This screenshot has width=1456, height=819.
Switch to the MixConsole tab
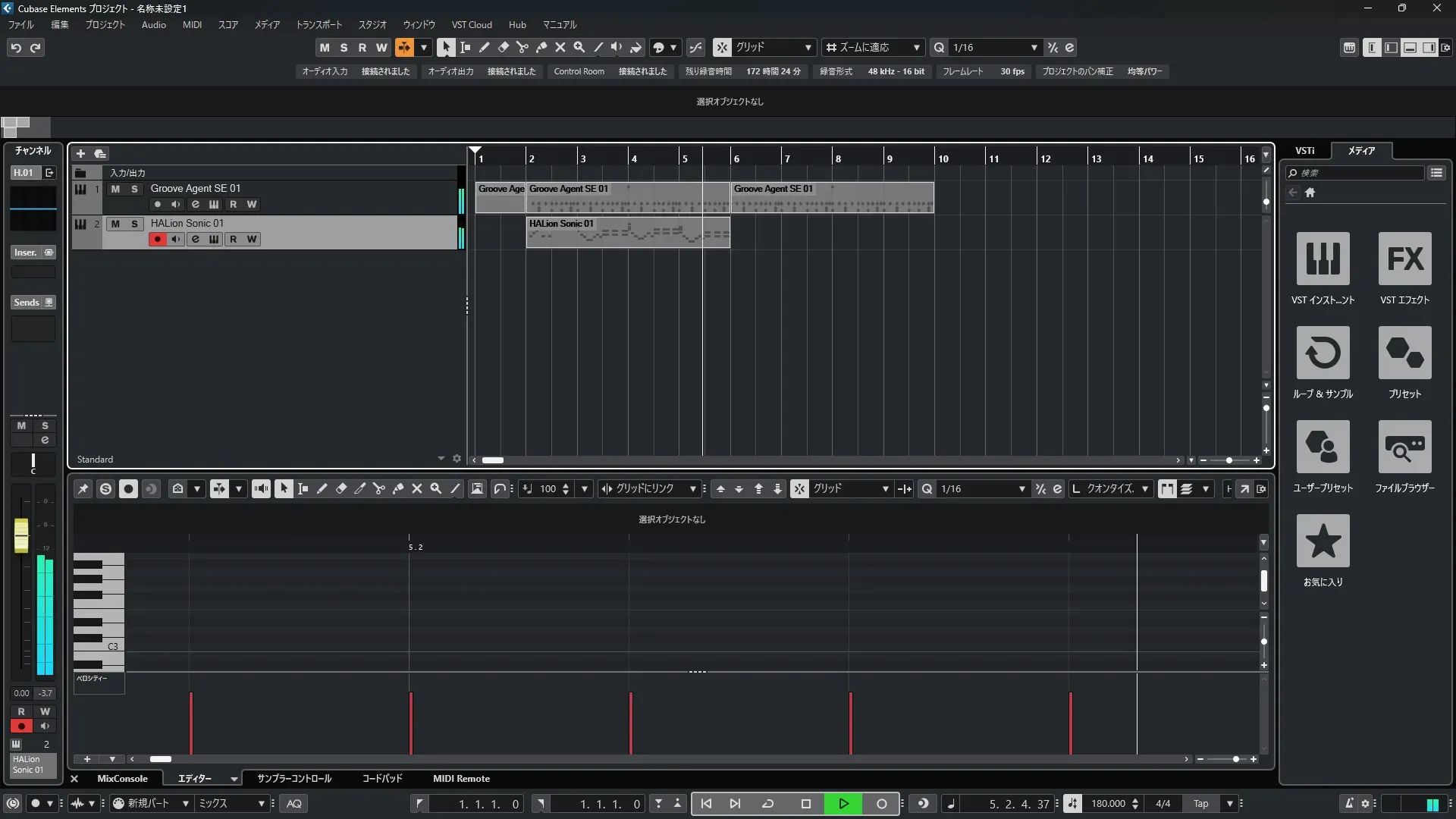point(122,779)
